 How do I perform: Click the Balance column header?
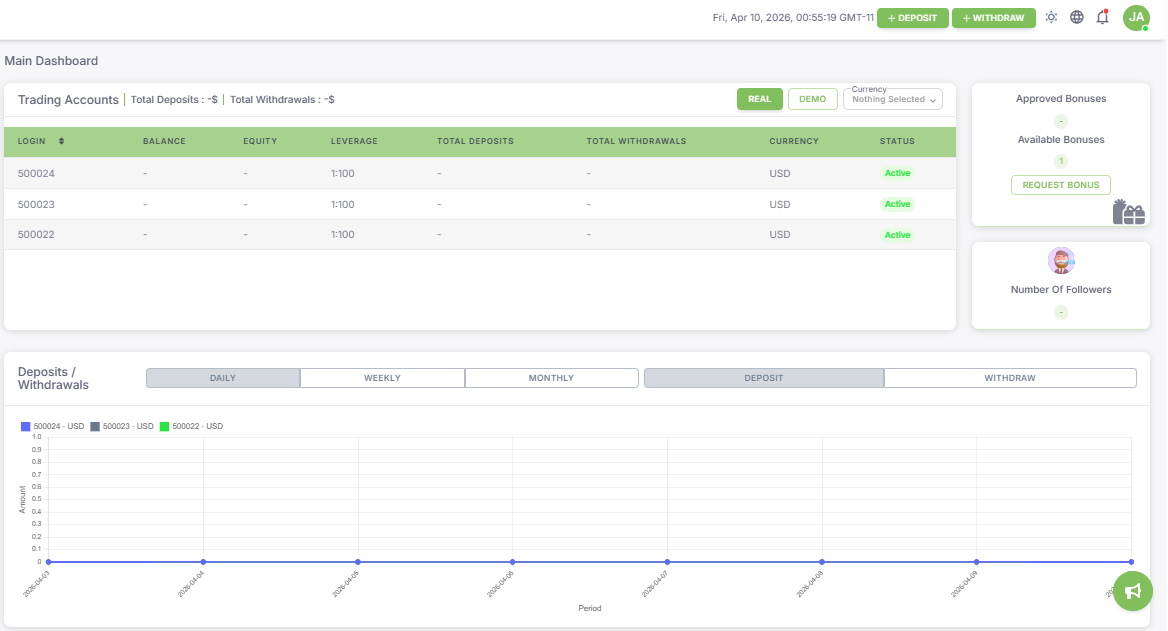[x=164, y=141]
